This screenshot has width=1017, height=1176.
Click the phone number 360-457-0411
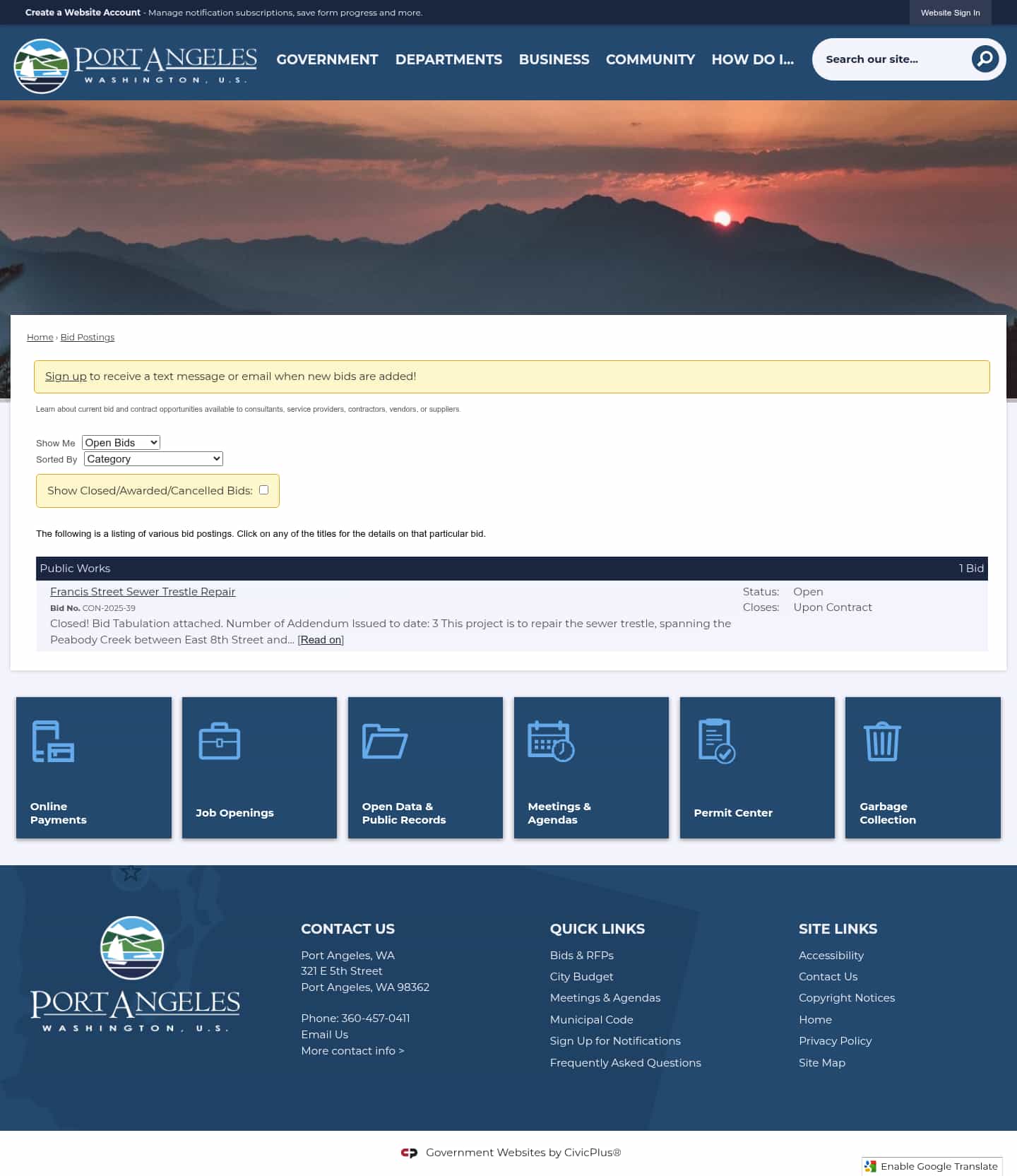[x=375, y=1018]
